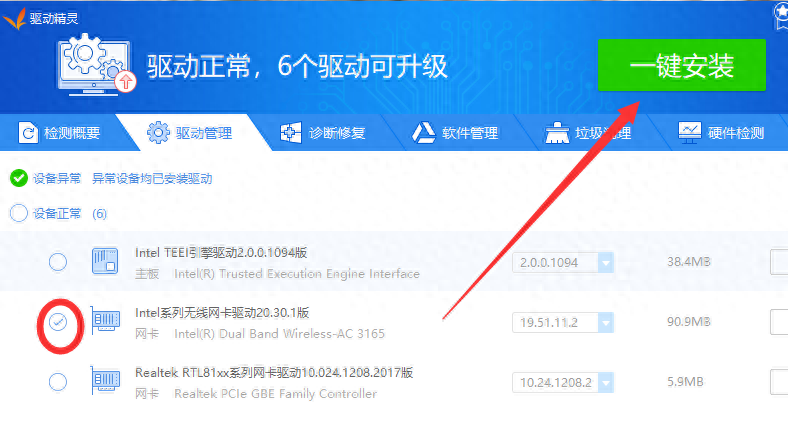Open the 软件管理 tab
Viewport: 788px width, 427px height.
tap(456, 133)
